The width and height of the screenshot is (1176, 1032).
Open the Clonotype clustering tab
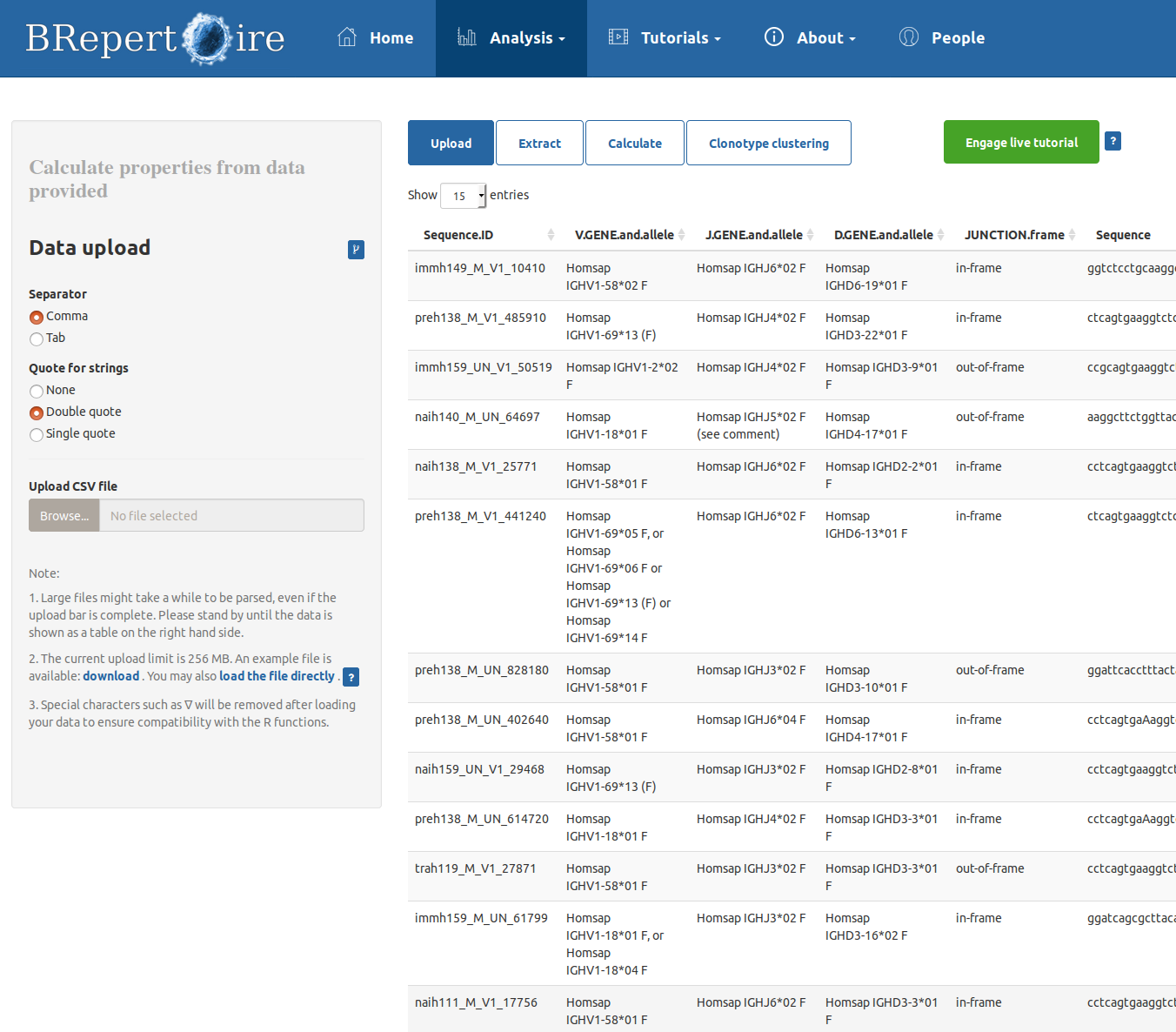[768, 144]
